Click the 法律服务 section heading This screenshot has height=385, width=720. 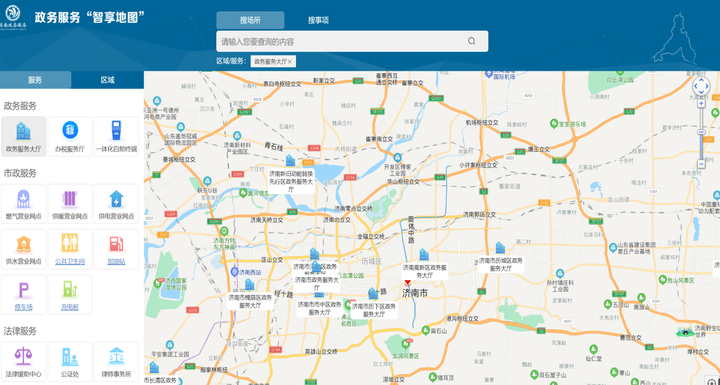tap(20, 331)
